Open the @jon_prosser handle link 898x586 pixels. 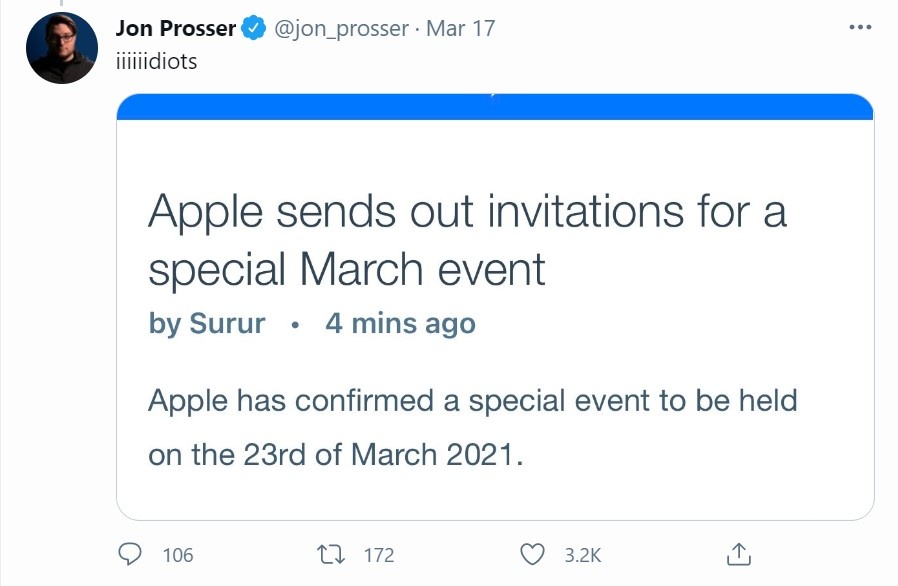(340, 29)
